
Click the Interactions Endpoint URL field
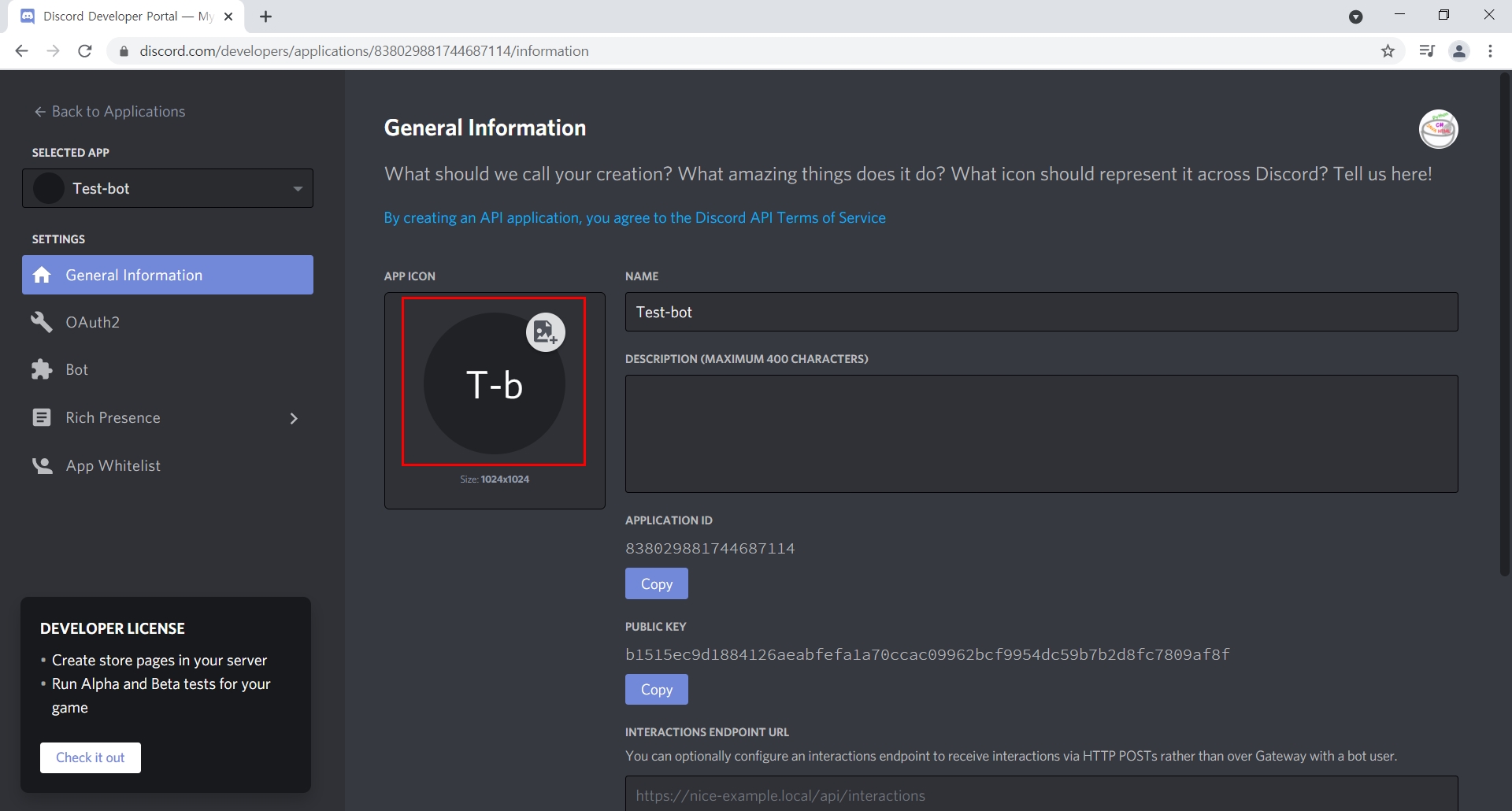tap(1041, 794)
